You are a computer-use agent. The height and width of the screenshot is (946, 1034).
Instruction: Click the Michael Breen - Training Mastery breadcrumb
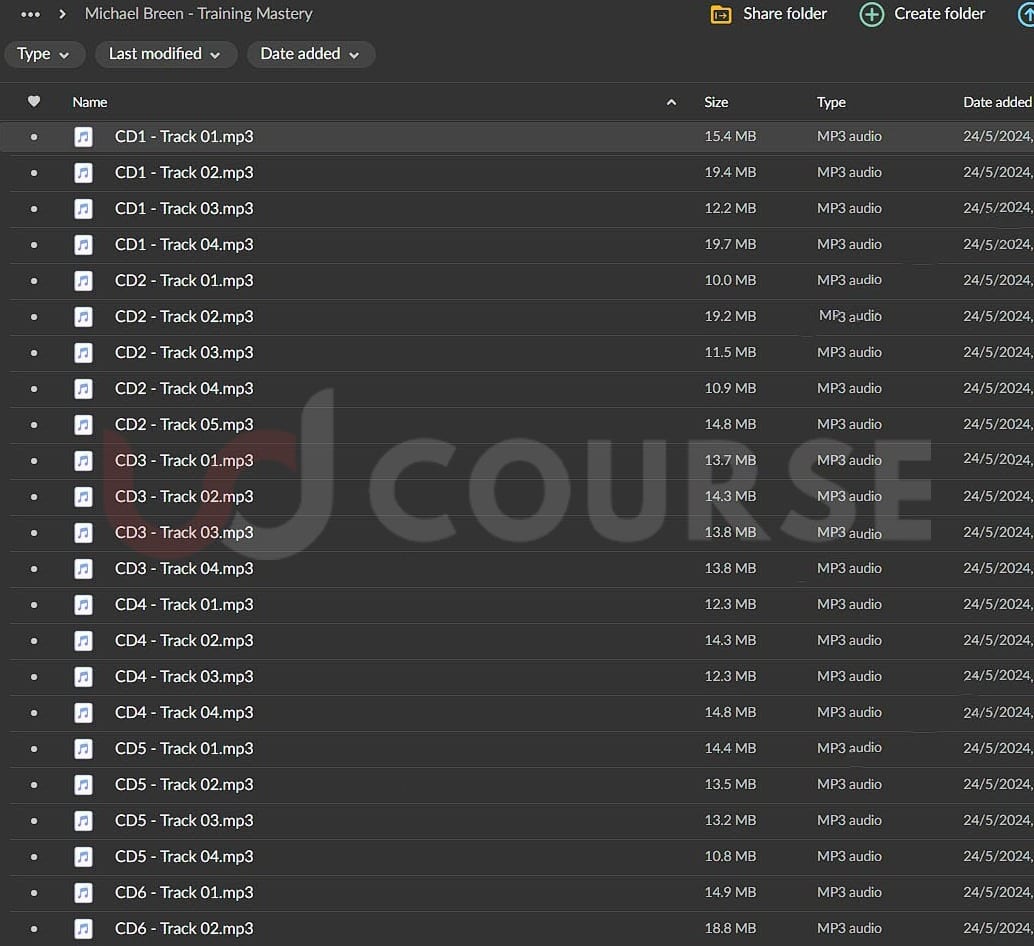[198, 14]
